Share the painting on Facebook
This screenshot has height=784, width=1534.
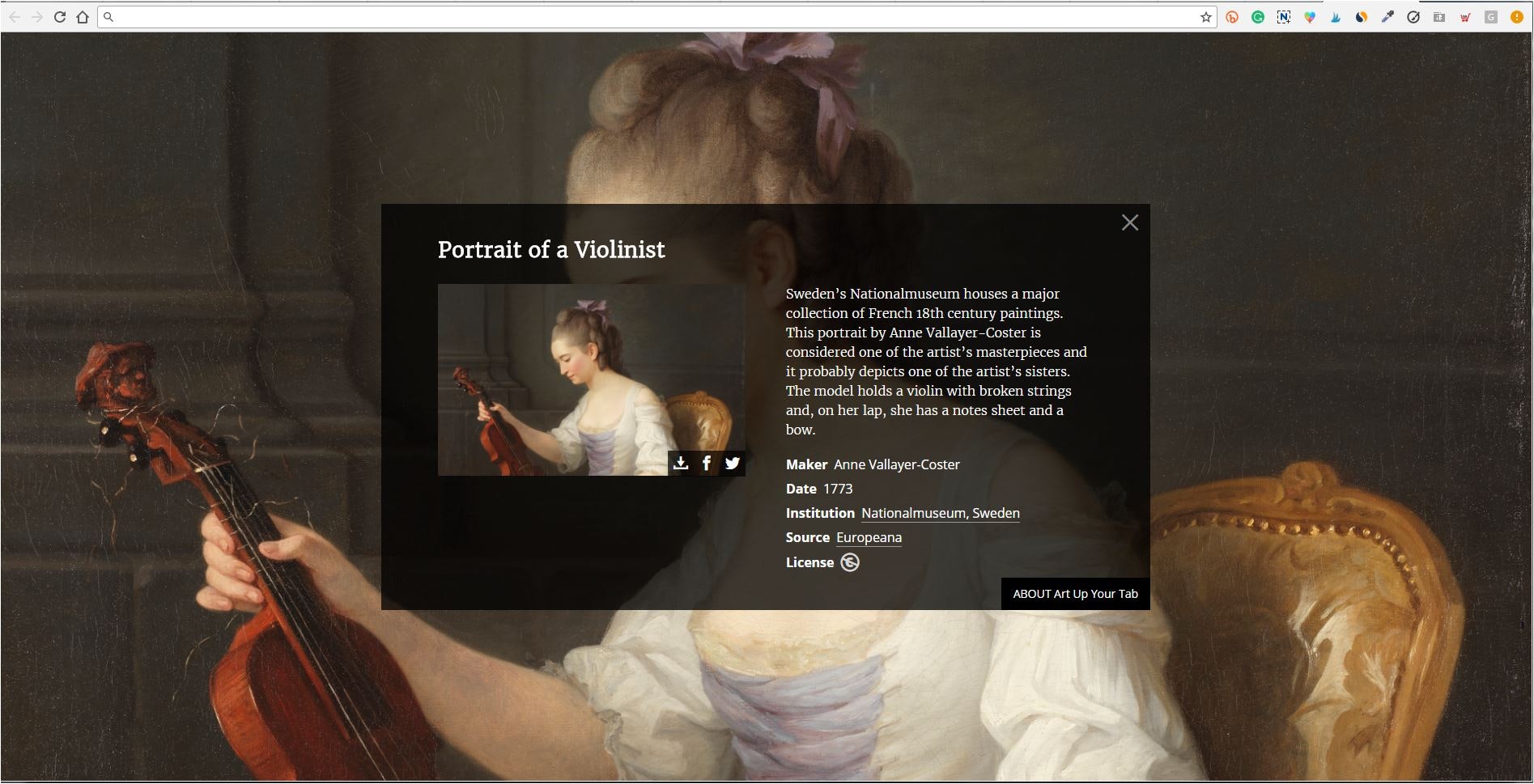(707, 463)
